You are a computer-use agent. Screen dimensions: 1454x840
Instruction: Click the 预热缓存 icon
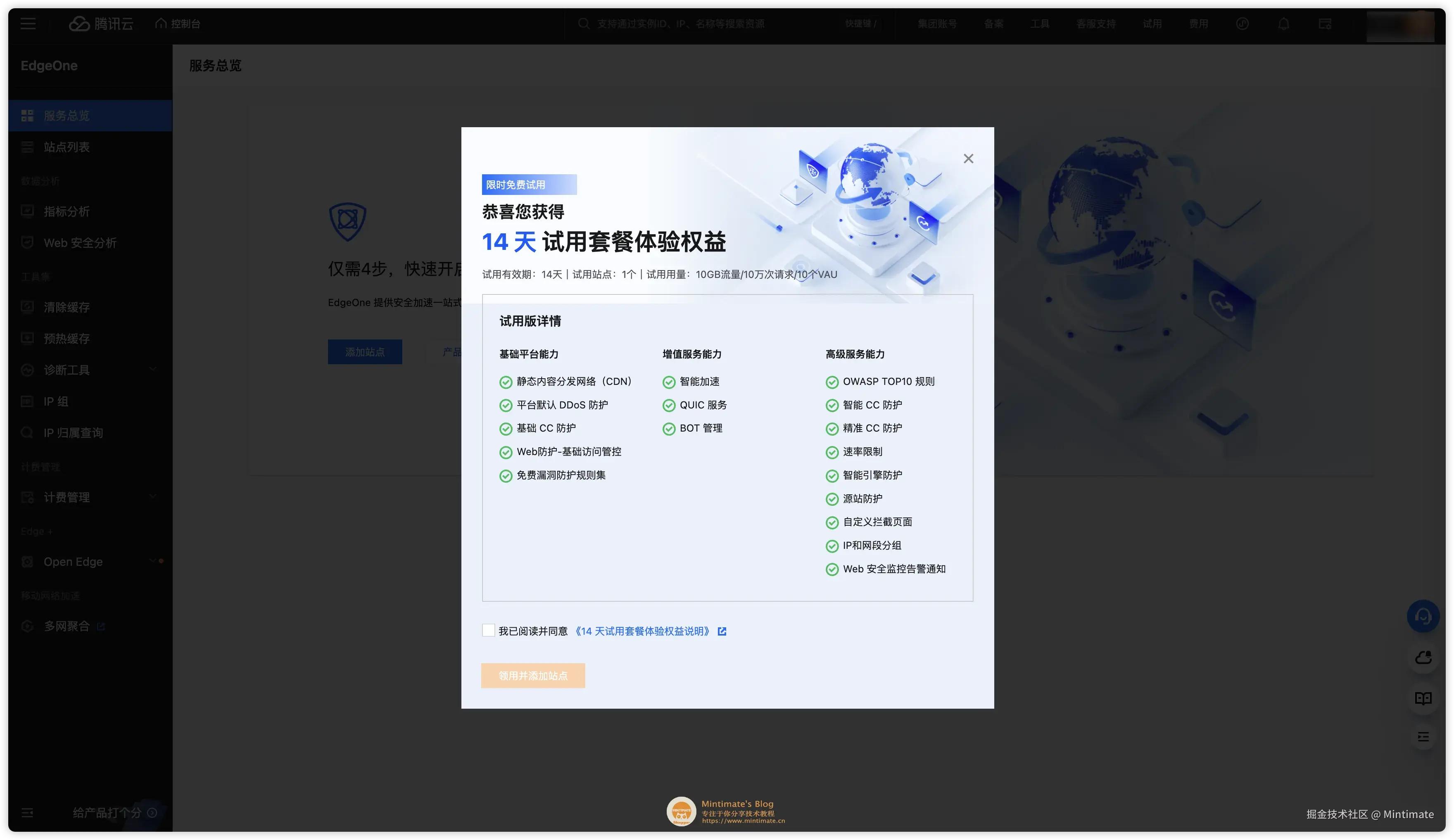point(27,339)
